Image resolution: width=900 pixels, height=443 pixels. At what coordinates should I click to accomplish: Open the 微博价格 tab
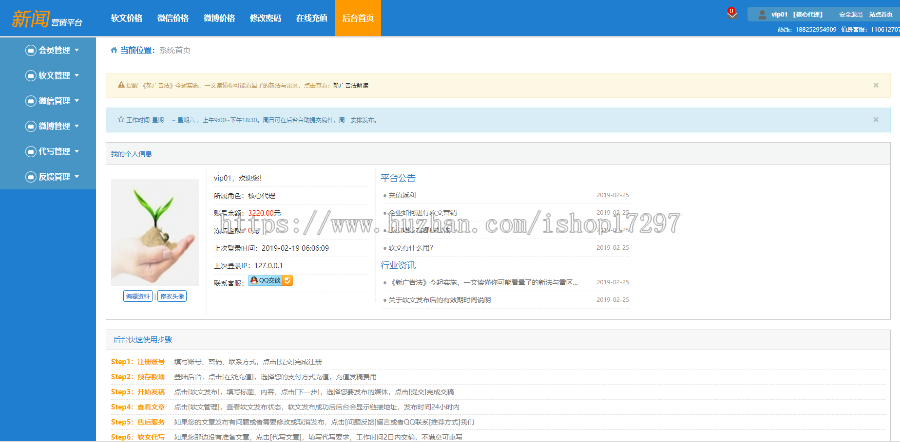(219, 18)
